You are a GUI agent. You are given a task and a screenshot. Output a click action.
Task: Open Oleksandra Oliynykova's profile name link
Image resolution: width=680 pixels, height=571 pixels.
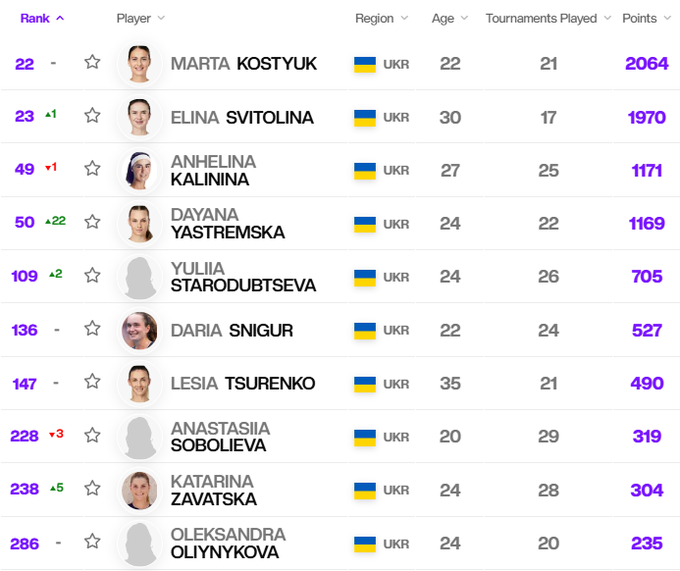[x=228, y=543]
